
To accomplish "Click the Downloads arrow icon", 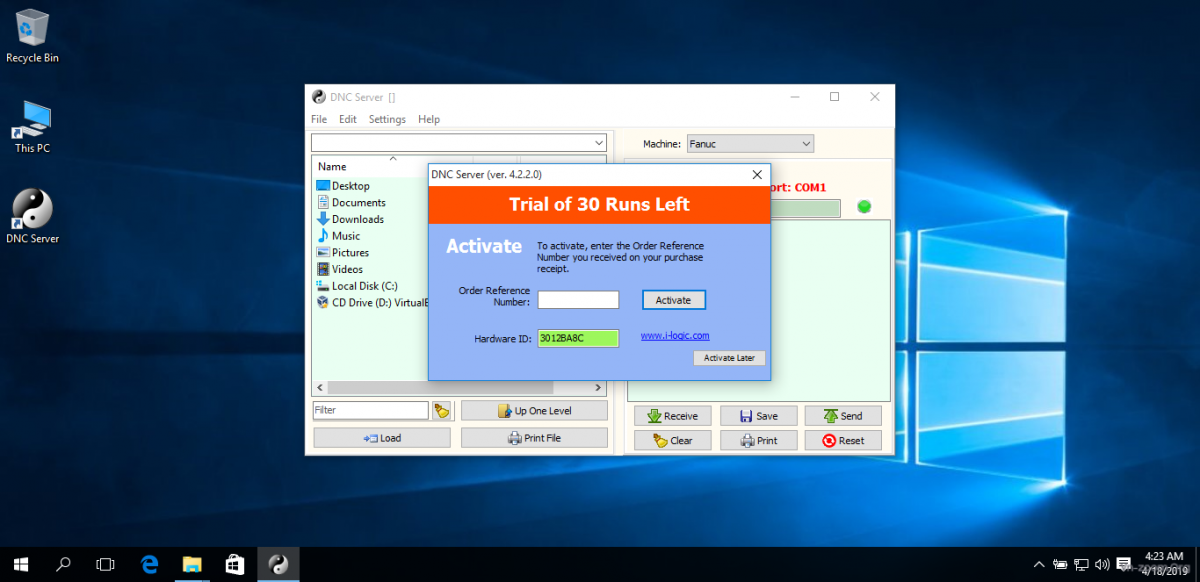I will click(x=323, y=219).
